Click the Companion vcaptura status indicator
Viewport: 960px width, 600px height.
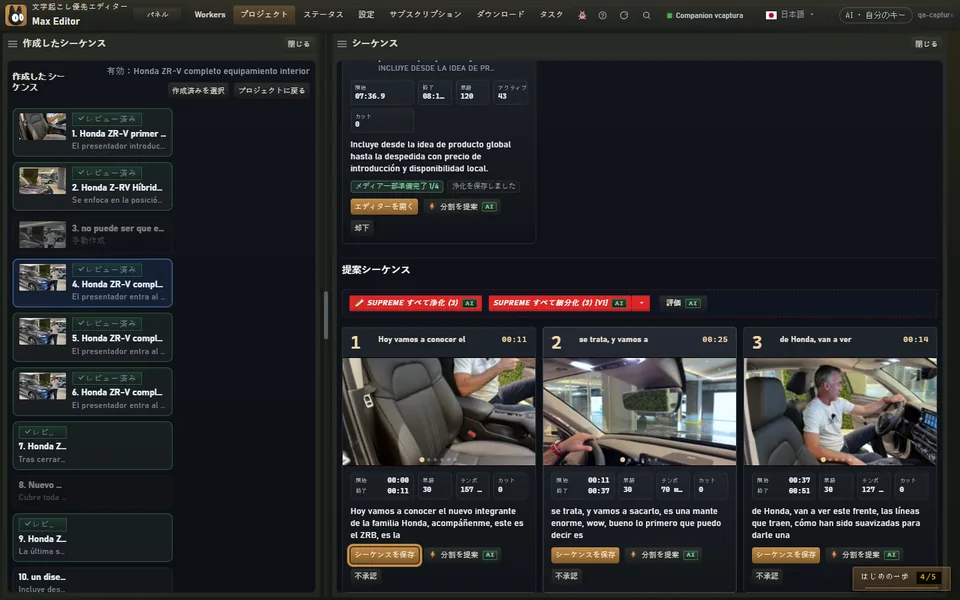[705, 15]
